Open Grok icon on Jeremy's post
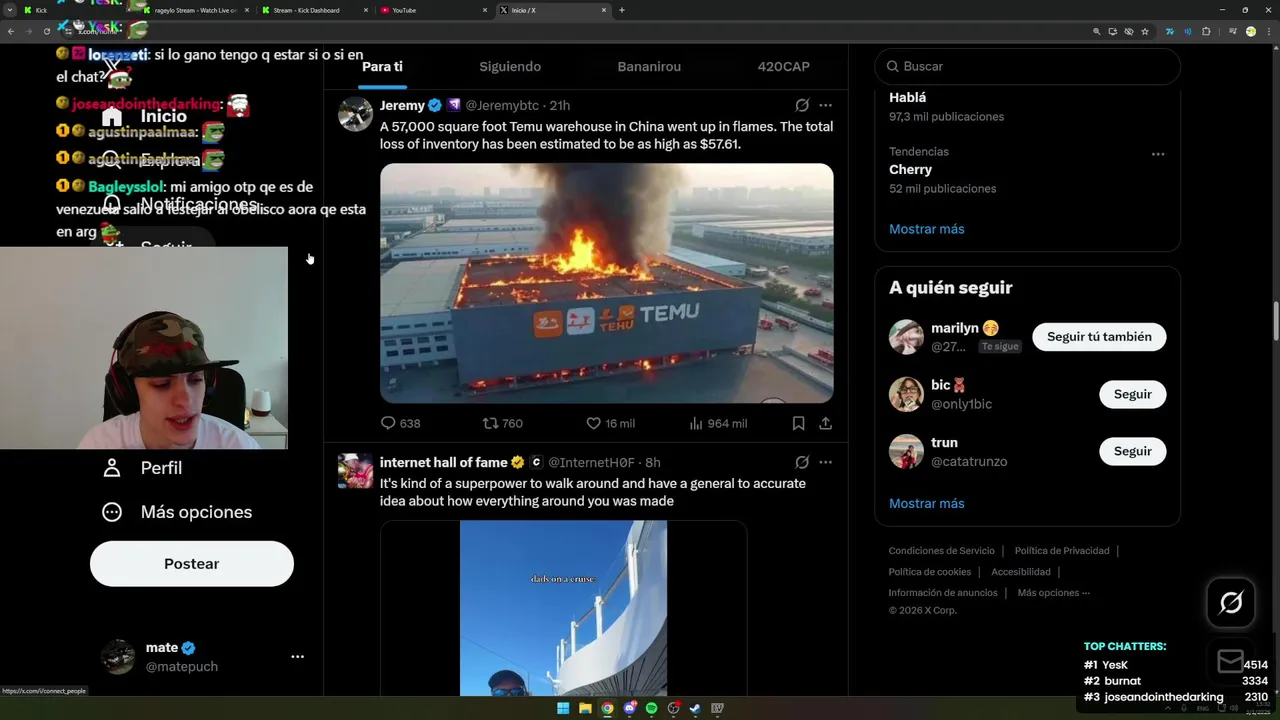 [x=802, y=105]
